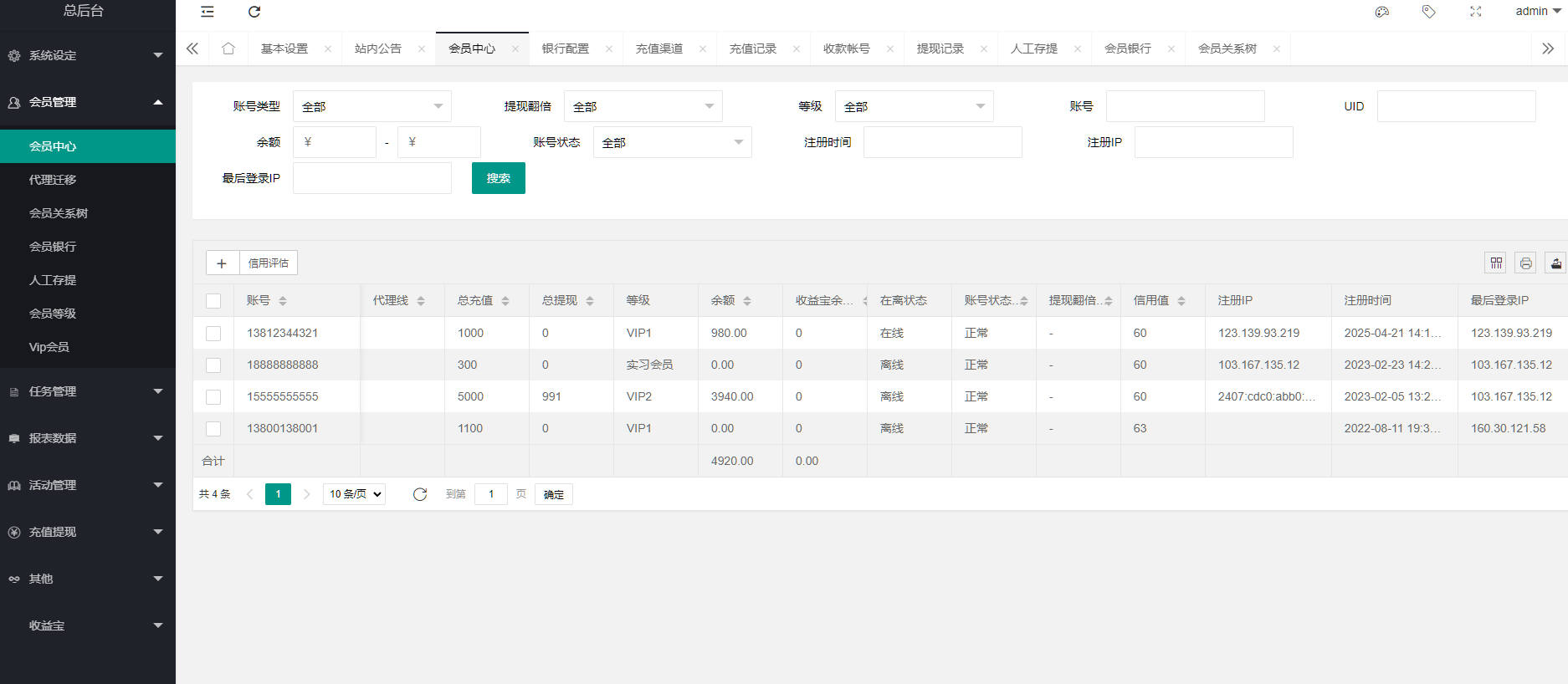Click the tag note icon in header
Viewport: 1568px width, 684px height.
click(x=1428, y=12)
